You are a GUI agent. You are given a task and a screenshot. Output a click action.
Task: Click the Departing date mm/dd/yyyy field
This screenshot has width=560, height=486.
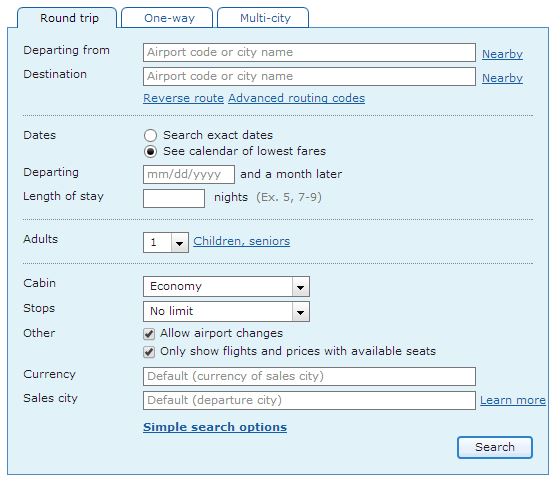(189, 174)
